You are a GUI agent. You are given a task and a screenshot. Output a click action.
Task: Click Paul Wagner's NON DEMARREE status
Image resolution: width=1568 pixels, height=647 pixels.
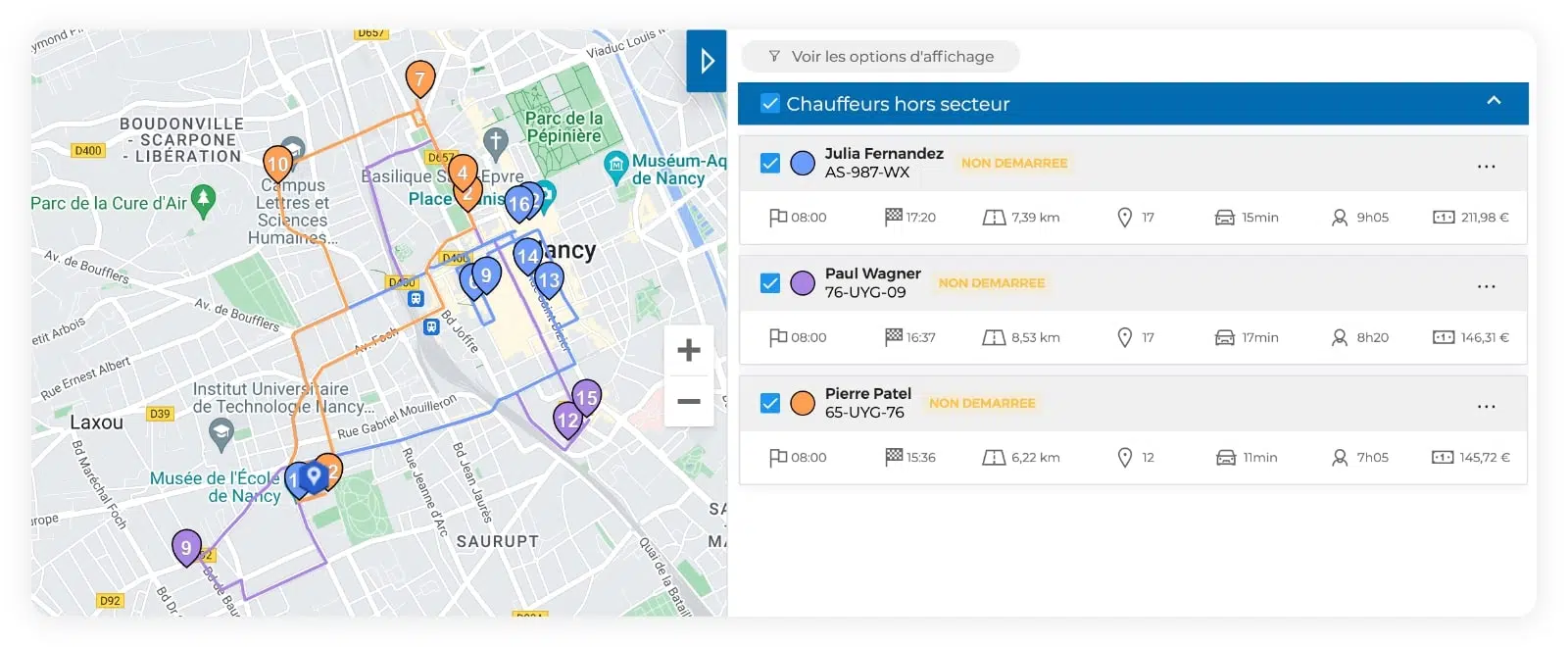pos(992,283)
